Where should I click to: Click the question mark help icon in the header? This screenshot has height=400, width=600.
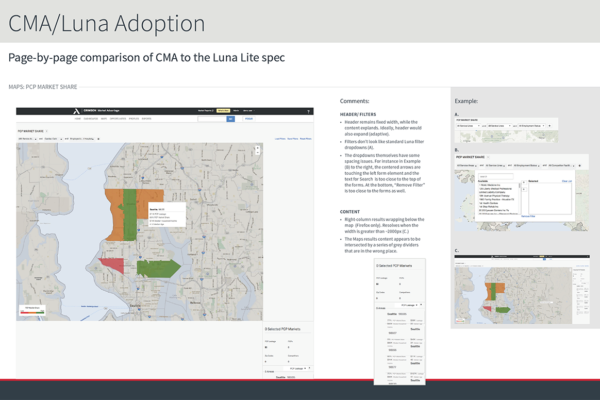pyautogui.click(x=308, y=112)
